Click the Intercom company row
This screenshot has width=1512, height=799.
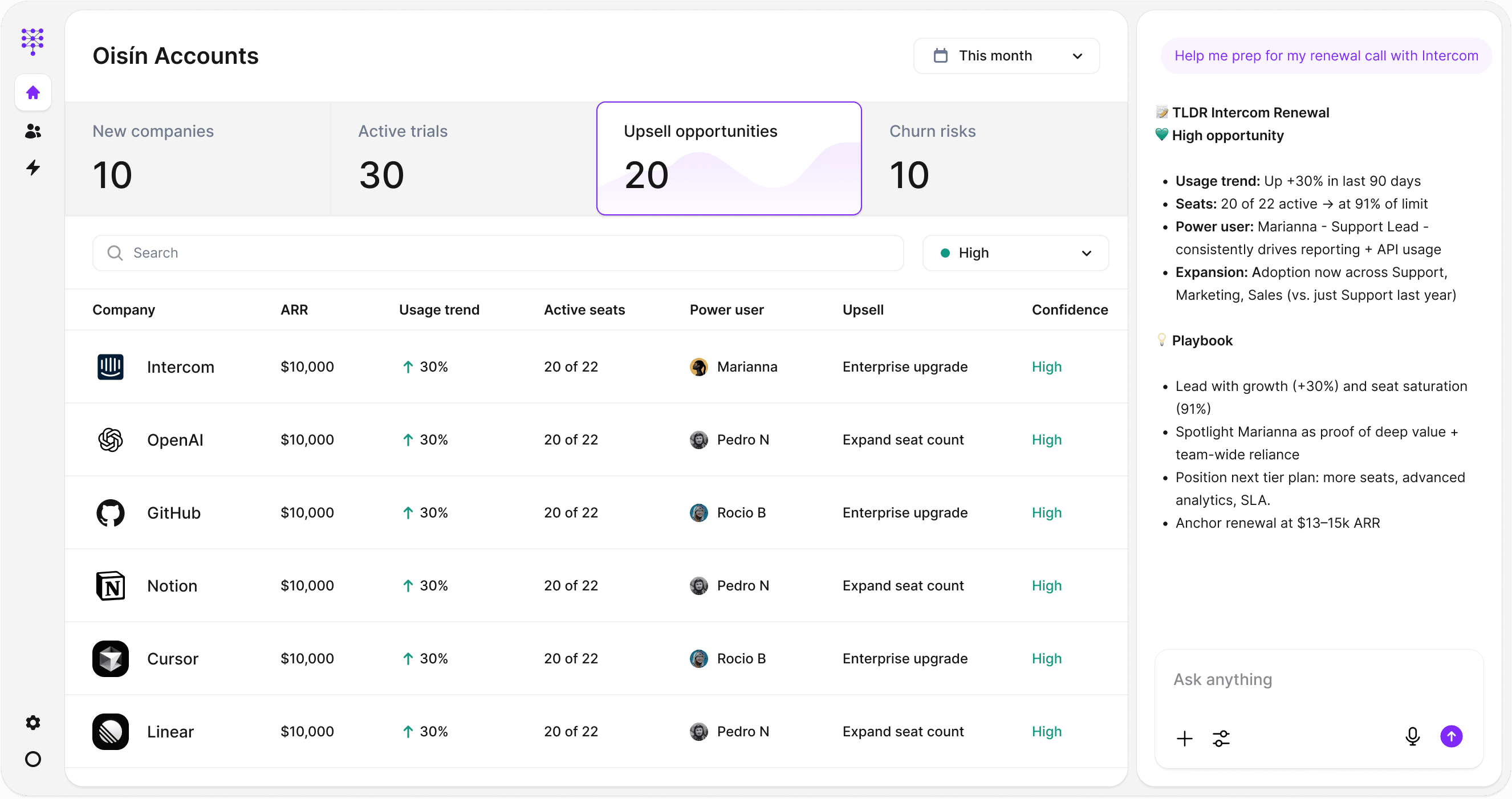[180, 367]
